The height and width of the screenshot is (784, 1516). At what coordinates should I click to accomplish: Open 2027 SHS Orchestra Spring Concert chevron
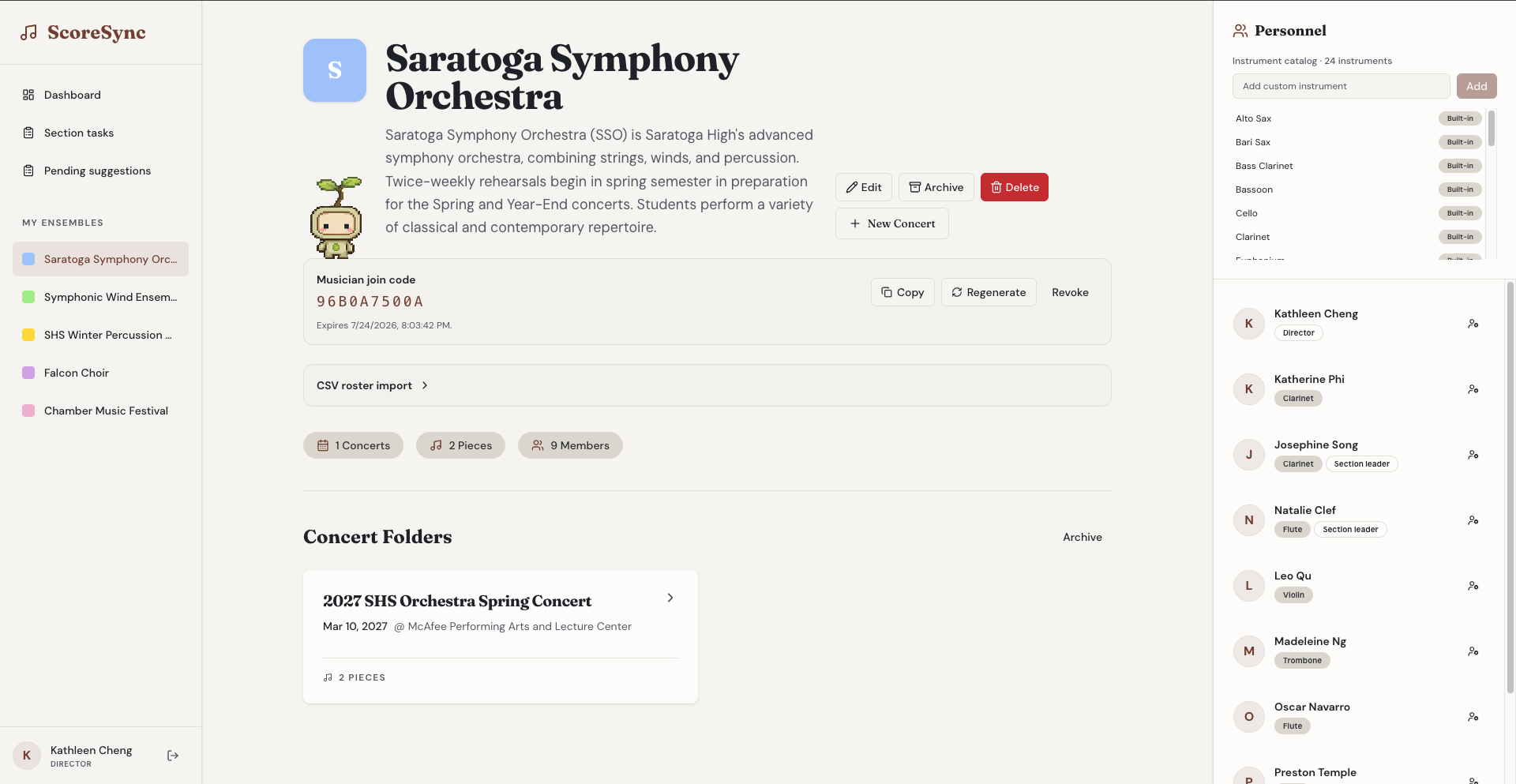(670, 598)
